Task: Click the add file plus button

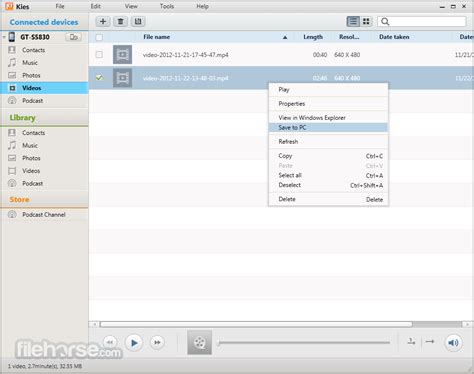Action: [103, 22]
